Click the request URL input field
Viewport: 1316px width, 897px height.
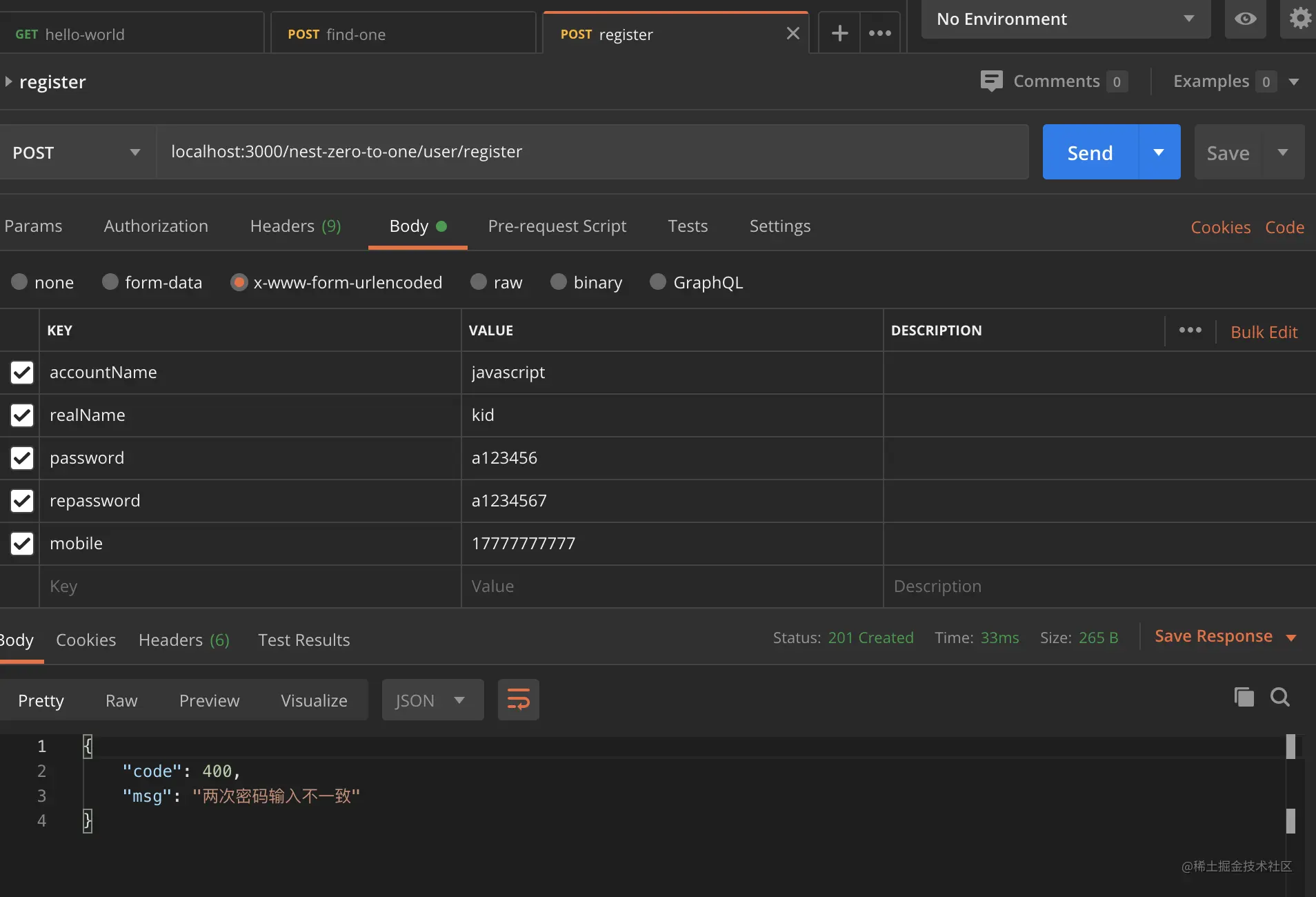[x=592, y=152]
